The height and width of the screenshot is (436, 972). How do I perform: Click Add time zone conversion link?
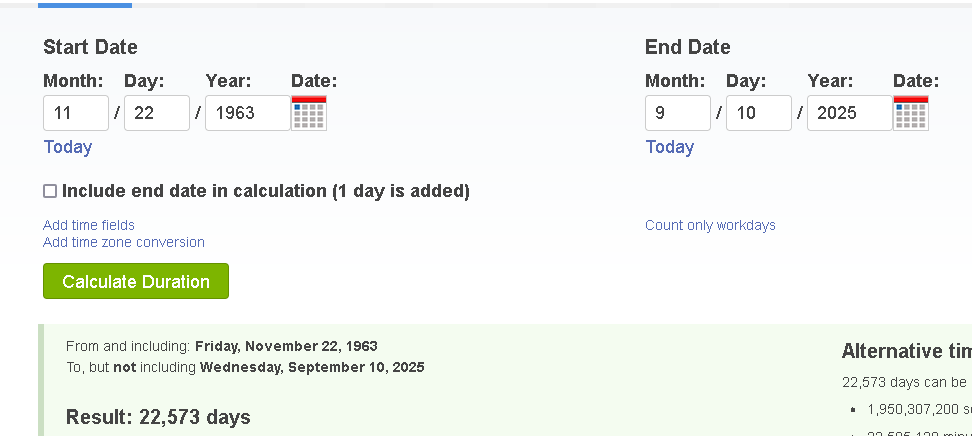point(124,242)
